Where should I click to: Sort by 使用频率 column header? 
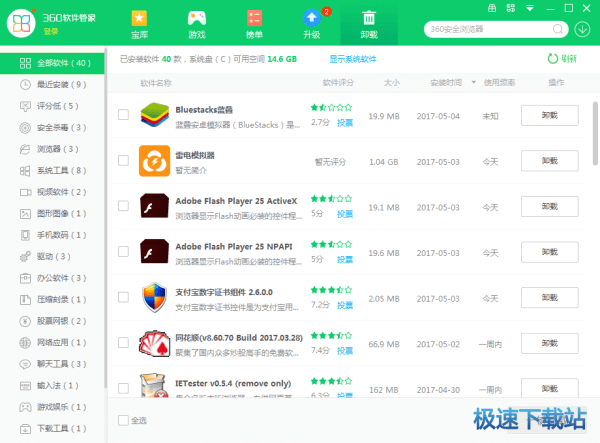(x=499, y=83)
